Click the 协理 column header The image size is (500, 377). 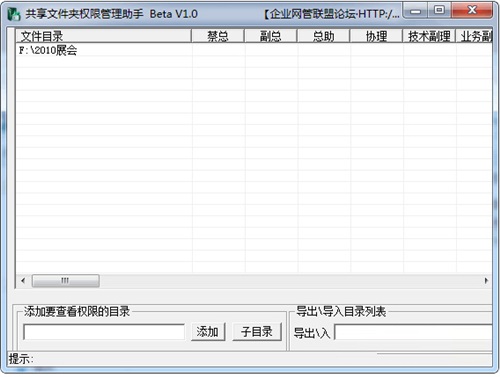[376, 36]
